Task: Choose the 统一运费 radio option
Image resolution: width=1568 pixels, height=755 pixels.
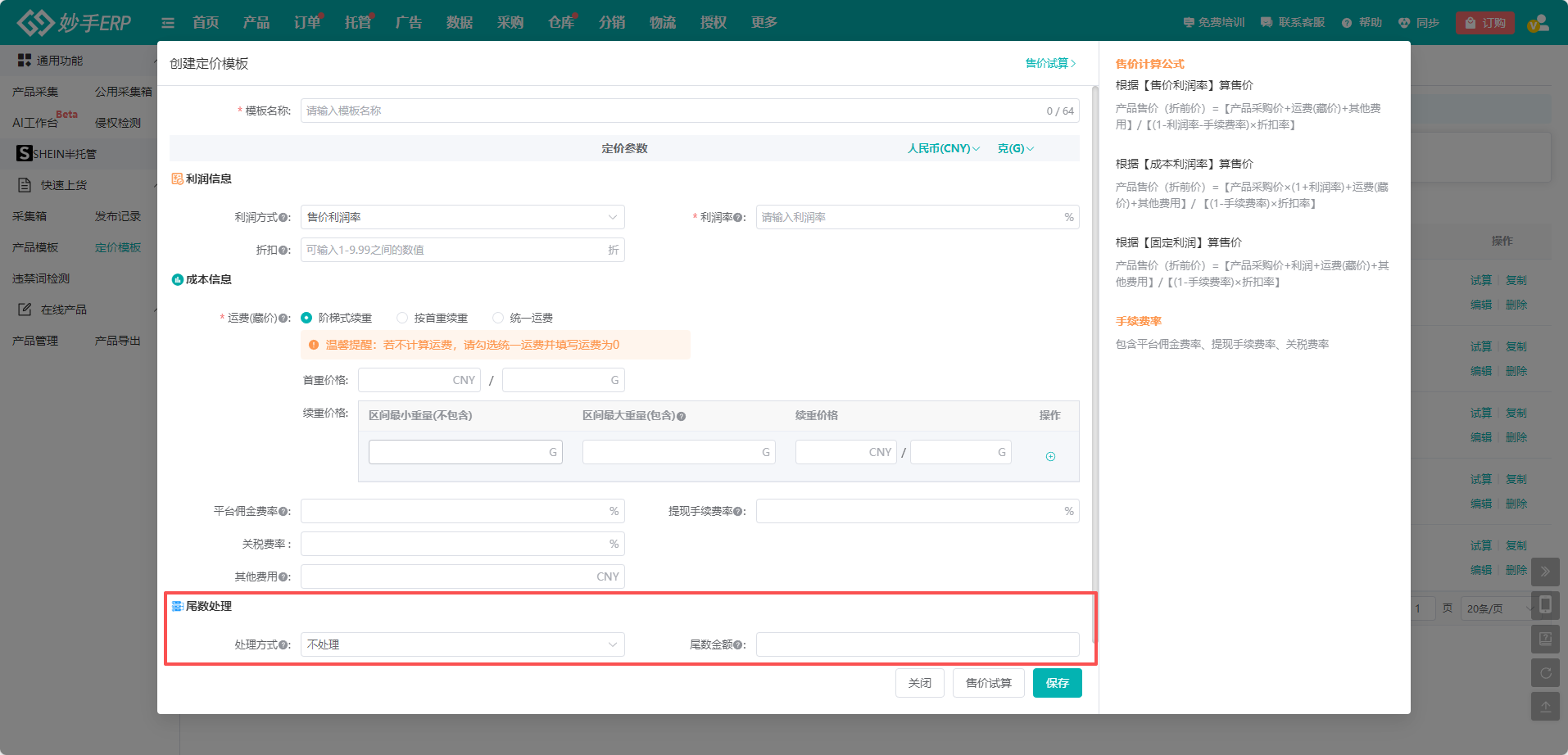Action: (498, 318)
